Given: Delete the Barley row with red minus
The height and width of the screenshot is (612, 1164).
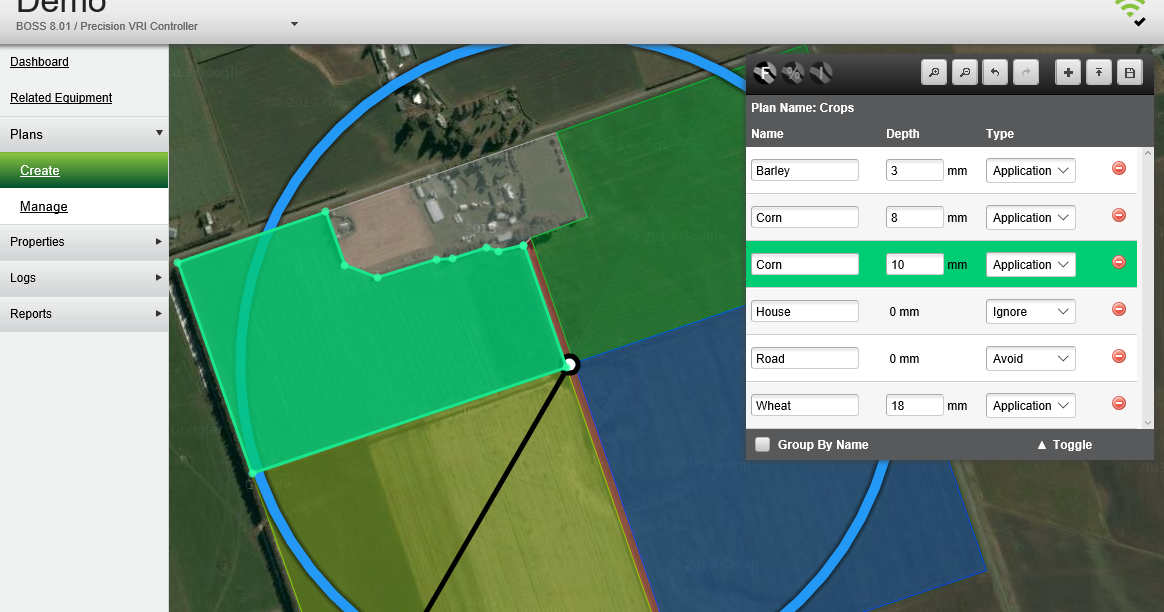Looking at the screenshot, I should tap(1118, 168).
